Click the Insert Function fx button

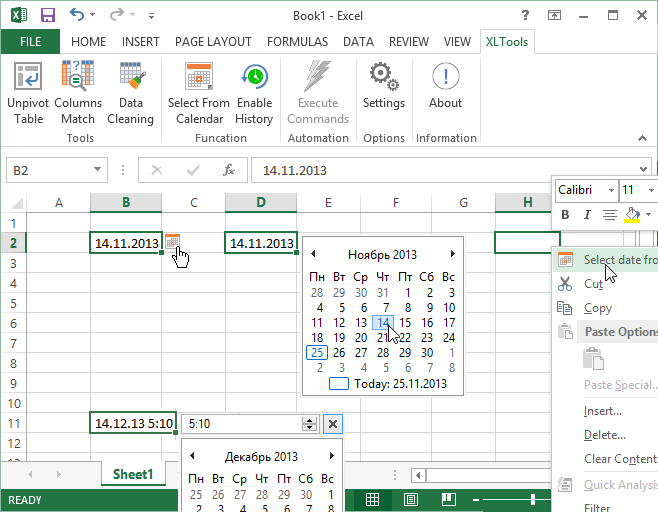click(229, 170)
